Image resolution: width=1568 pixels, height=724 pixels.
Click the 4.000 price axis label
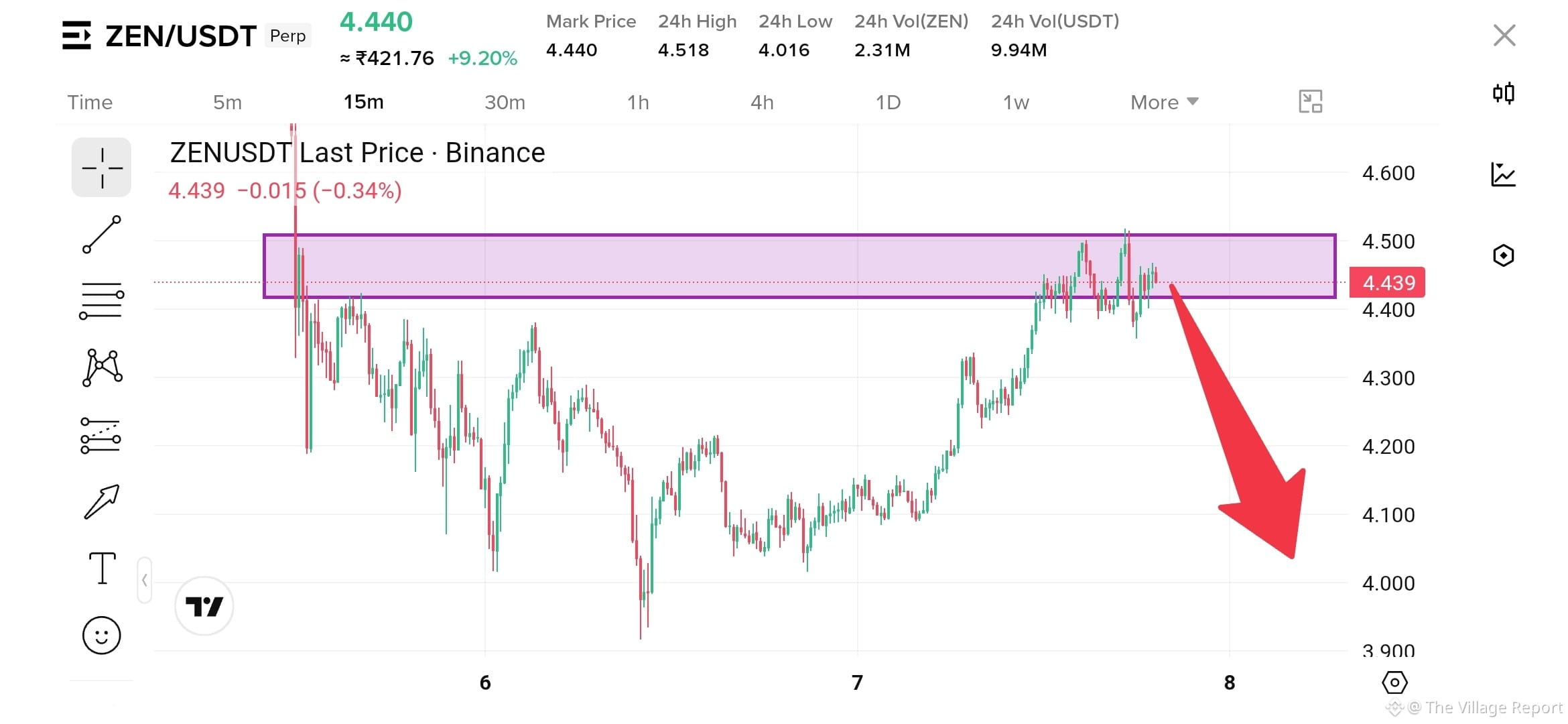[x=1388, y=583]
